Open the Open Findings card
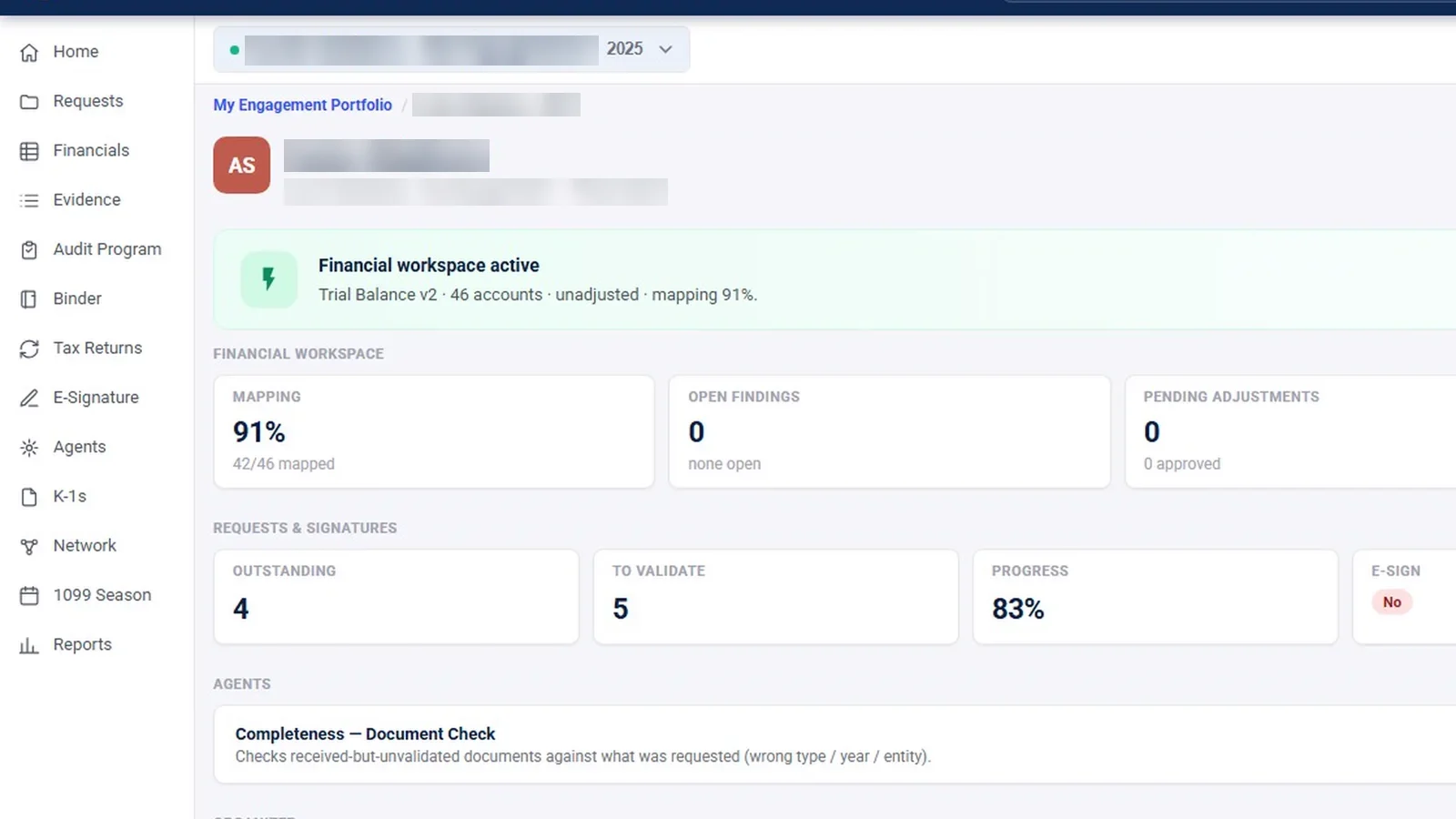The width and height of the screenshot is (1456, 819). tap(889, 431)
